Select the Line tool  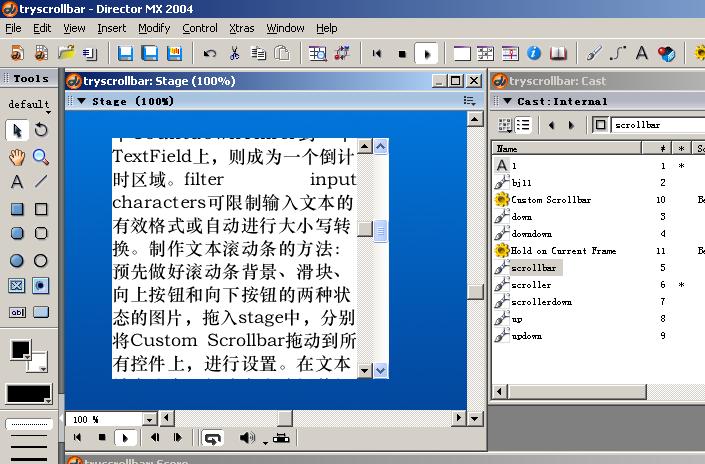coord(41,182)
